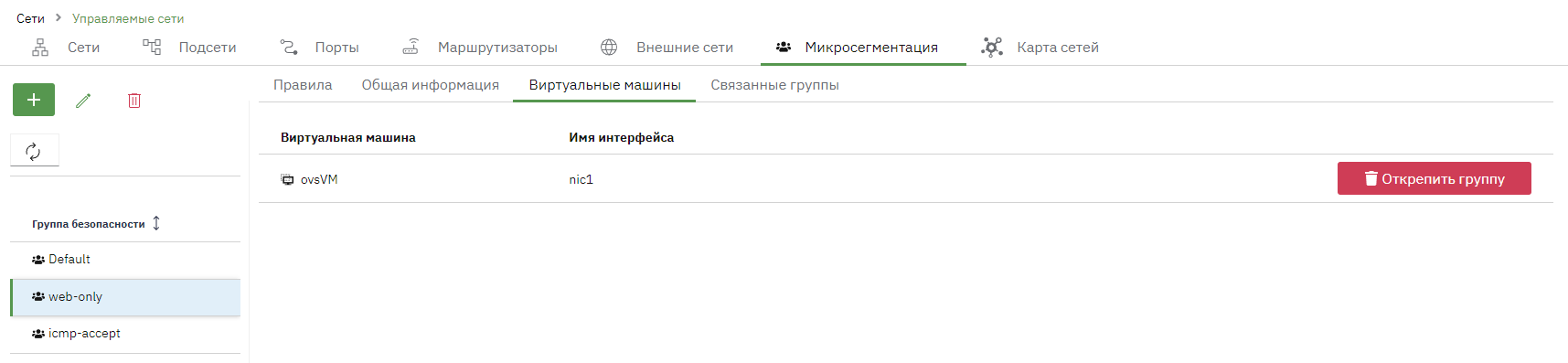
Task: Detach group with Открепить группу button
Action: click(1434, 178)
